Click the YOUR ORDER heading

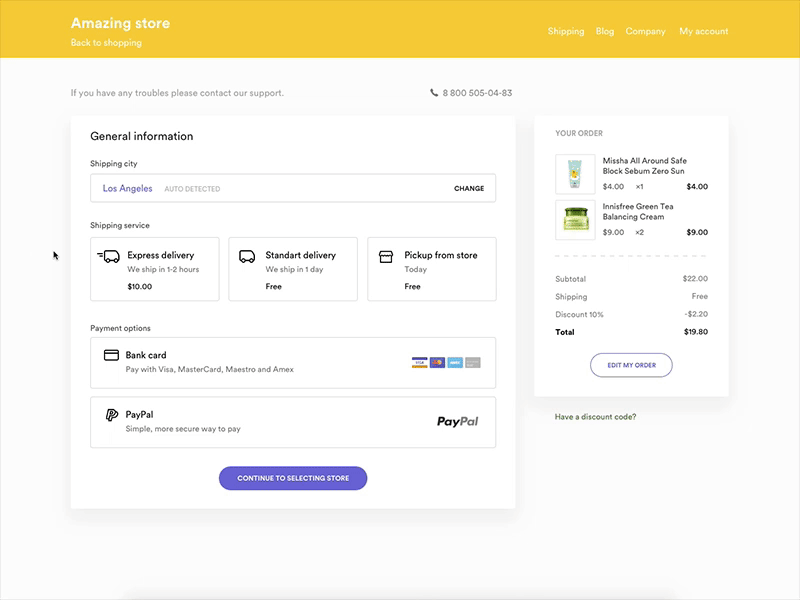[579, 133]
